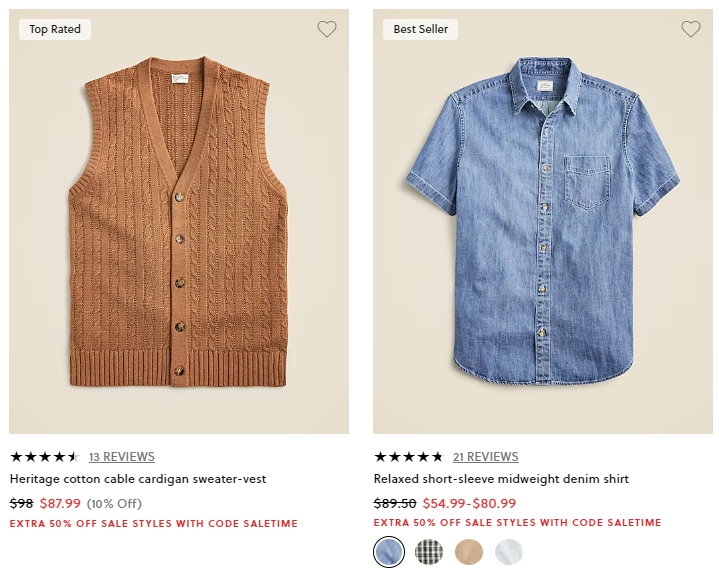Add the denim shirt to wishlist via heart
The height and width of the screenshot is (582, 719).
point(691,29)
